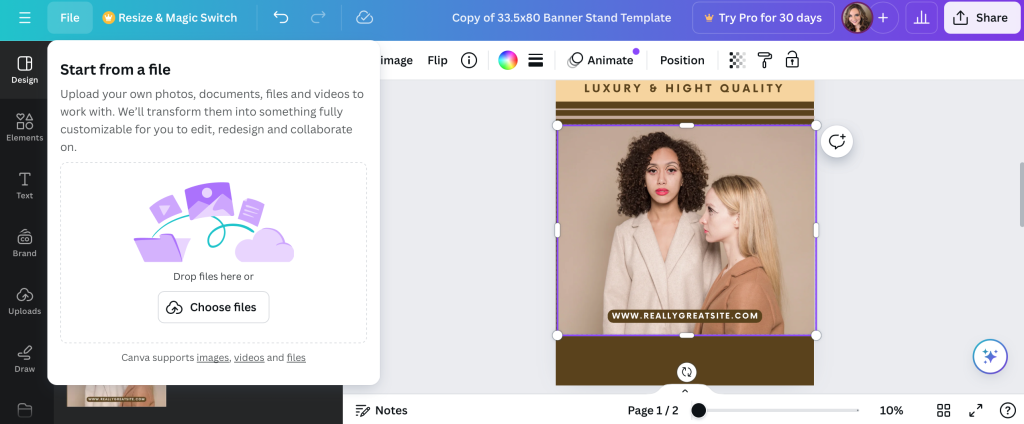The image size is (1024, 424).
Task: Click the top-left image resize handle
Action: [x=557, y=125]
